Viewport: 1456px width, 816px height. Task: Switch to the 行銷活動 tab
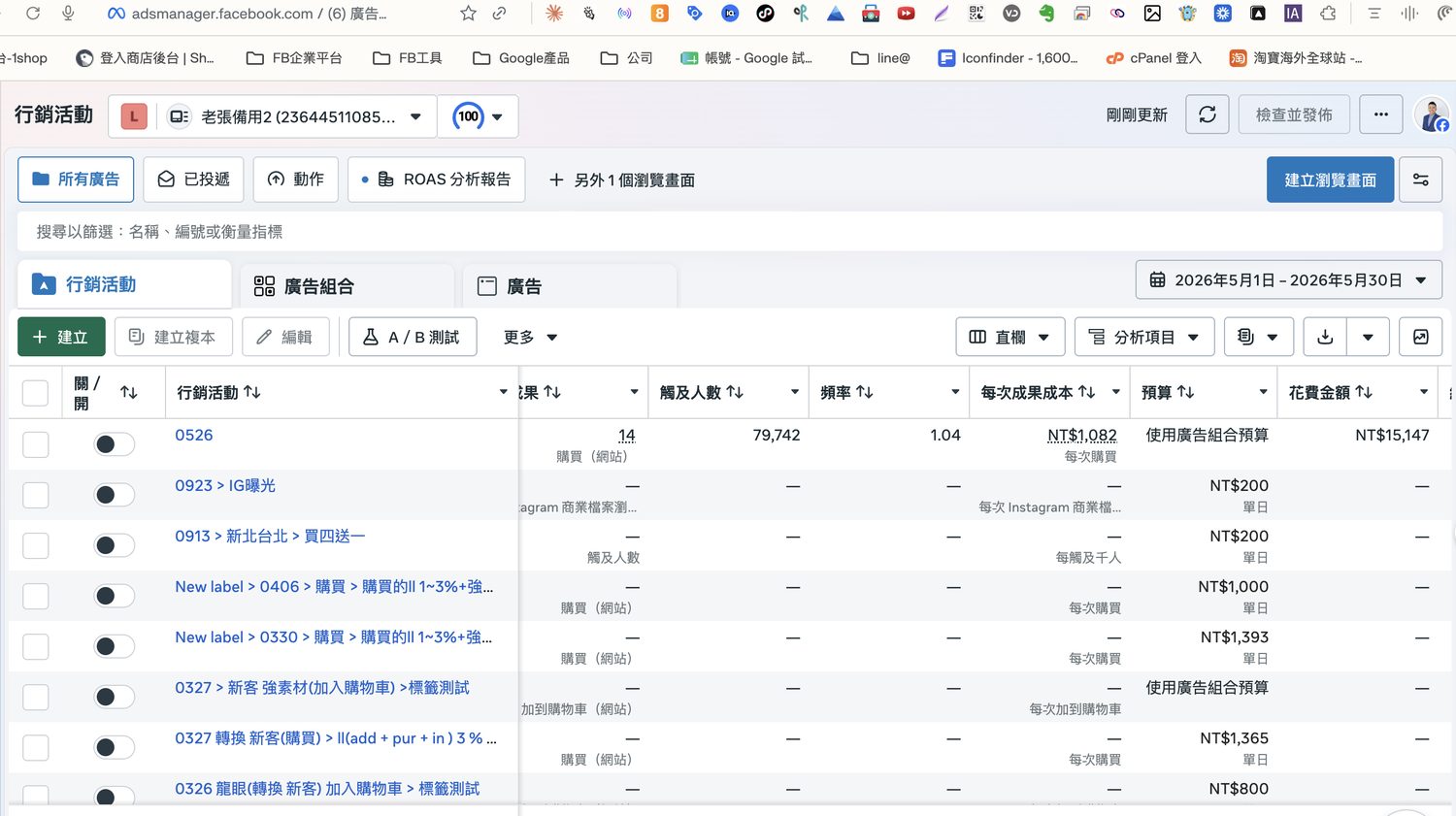[x=124, y=284]
